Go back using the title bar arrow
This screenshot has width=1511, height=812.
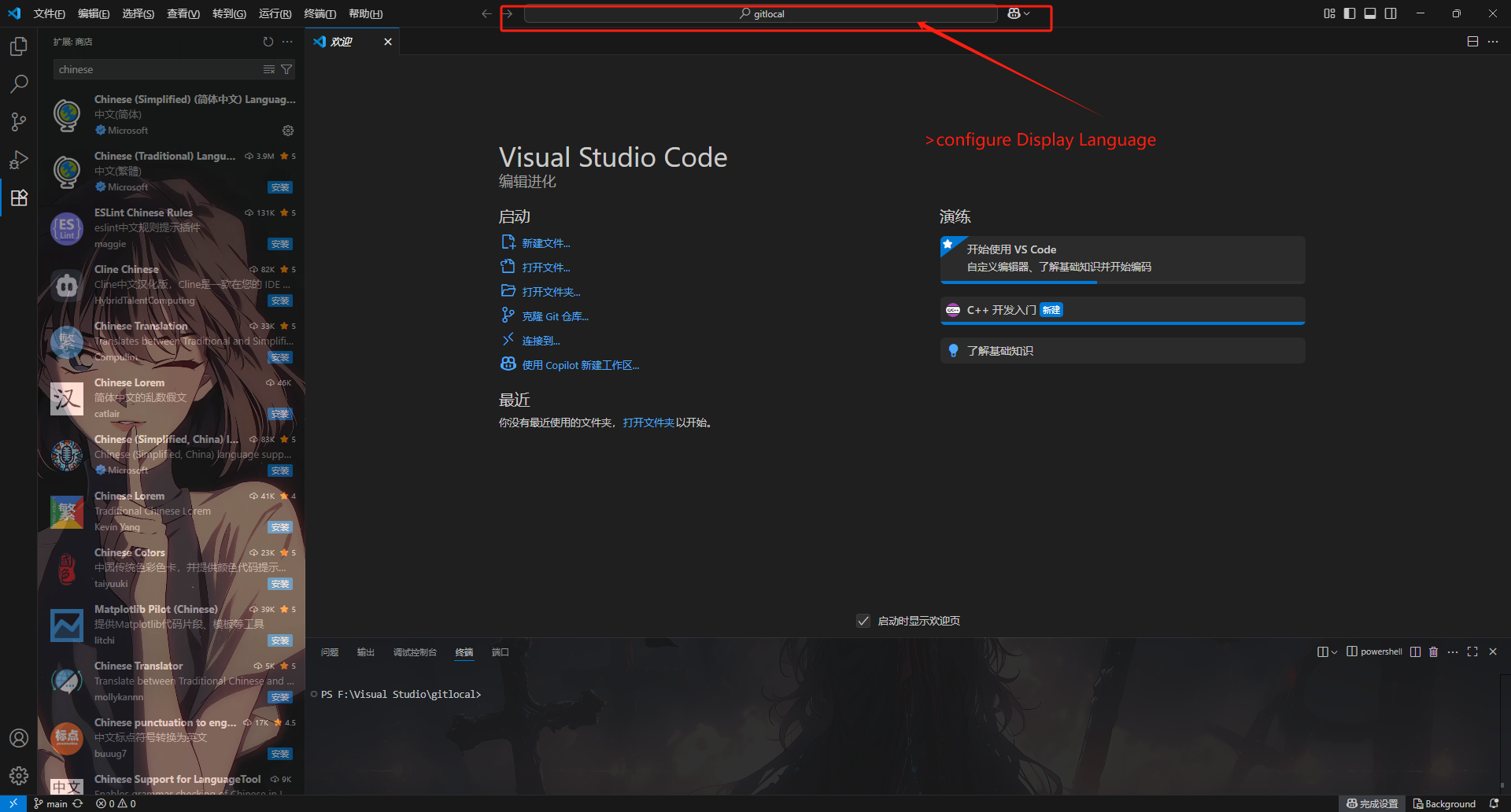click(486, 13)
